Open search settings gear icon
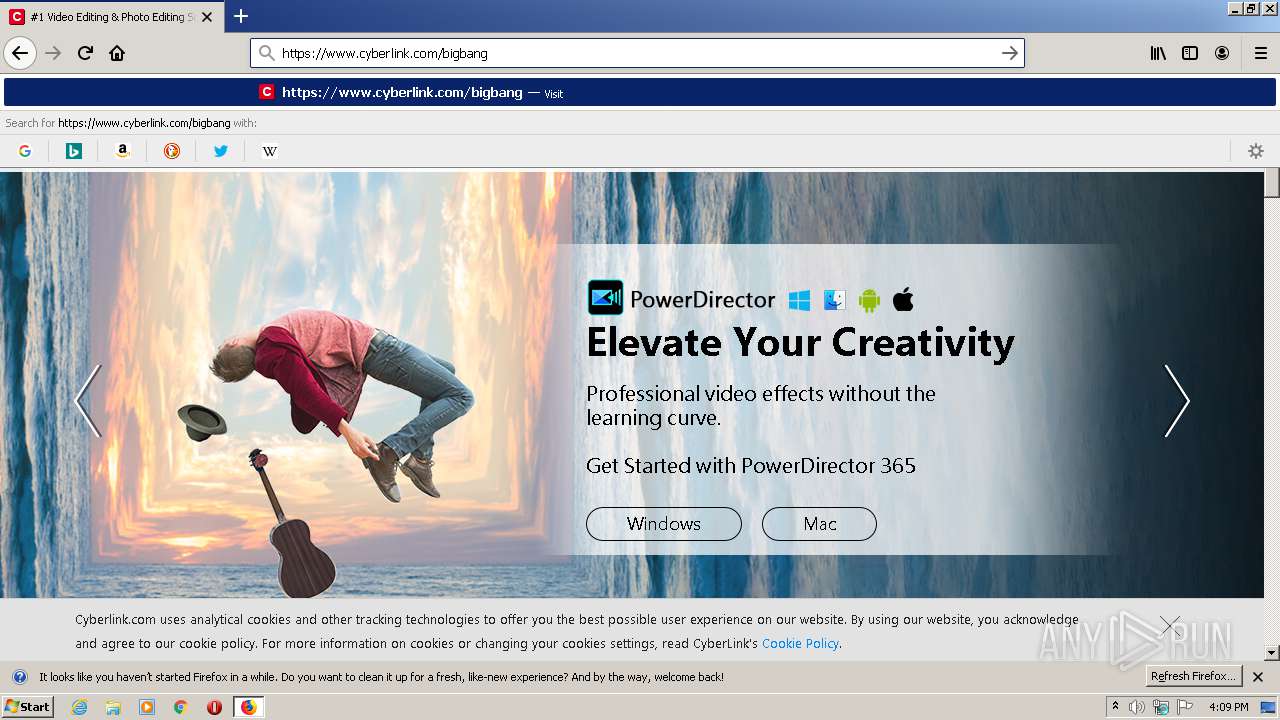Viewport: 1280px width, 720px height. 1256,151
